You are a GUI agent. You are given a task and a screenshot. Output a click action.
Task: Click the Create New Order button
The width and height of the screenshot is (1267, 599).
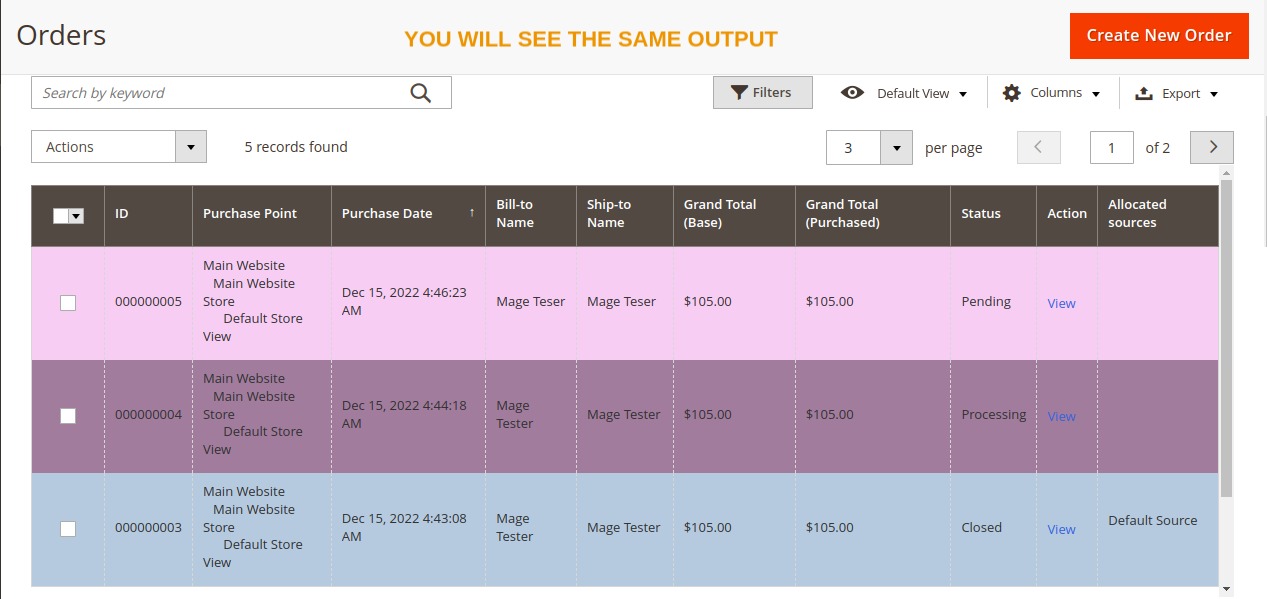coord(1158,34)
